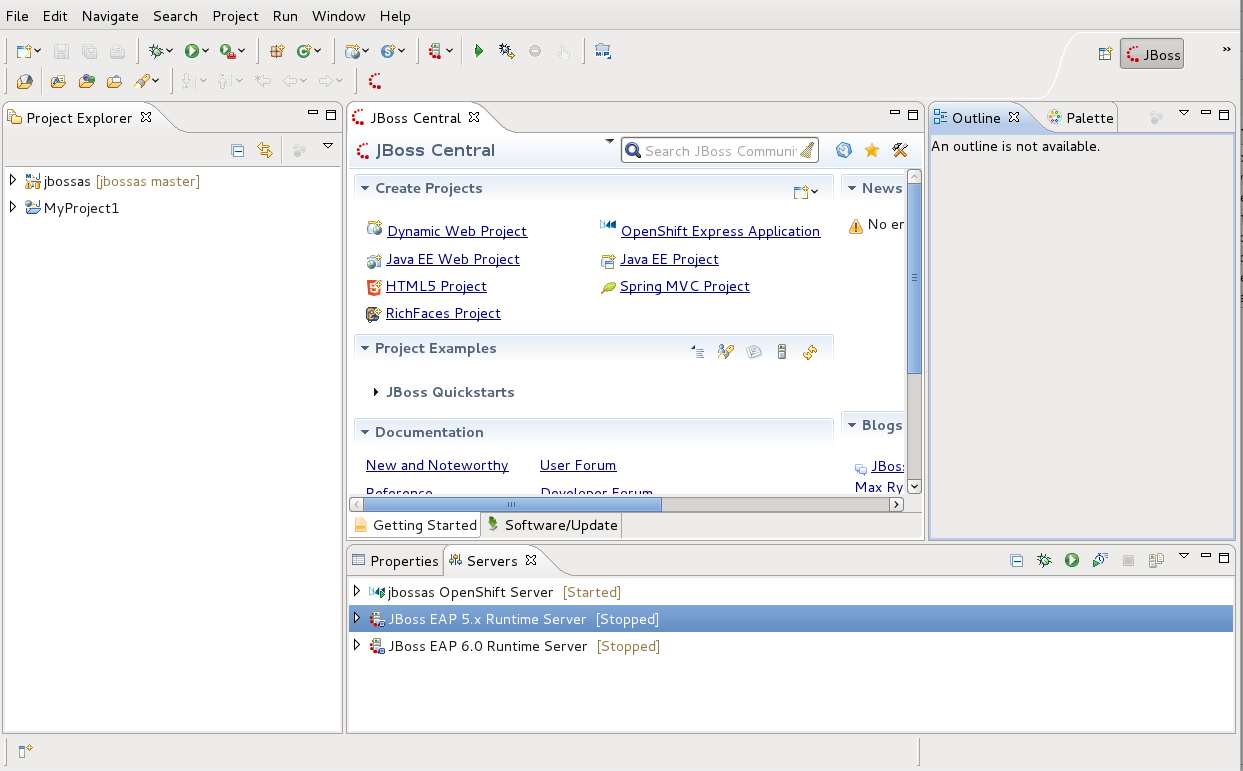The width and height of the screenshot is (1243, 771).
Task: Switch to the Palette tab
Action: [1080, 118]
